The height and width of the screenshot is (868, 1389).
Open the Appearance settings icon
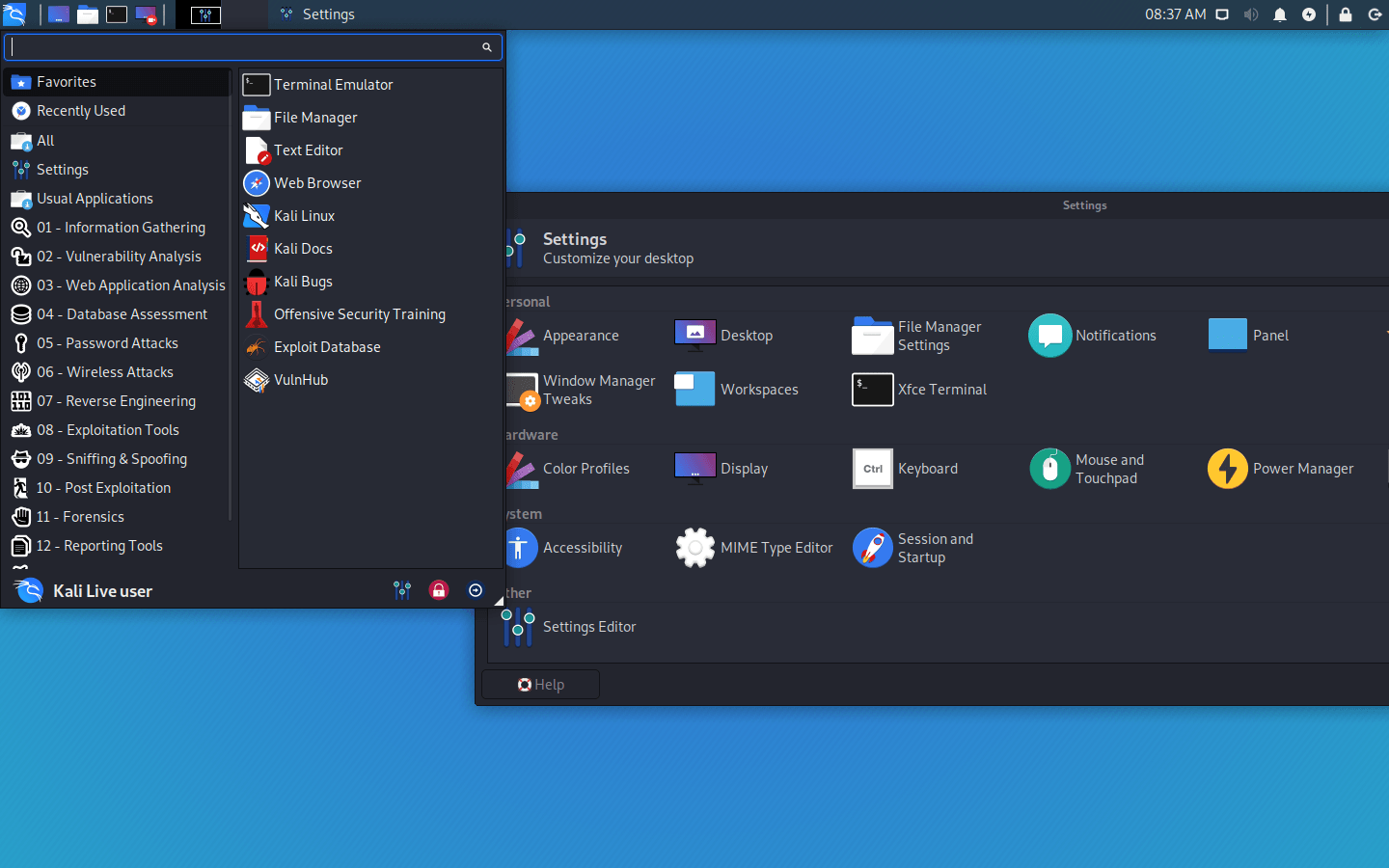pyautogui.click(x=523, y=336)
